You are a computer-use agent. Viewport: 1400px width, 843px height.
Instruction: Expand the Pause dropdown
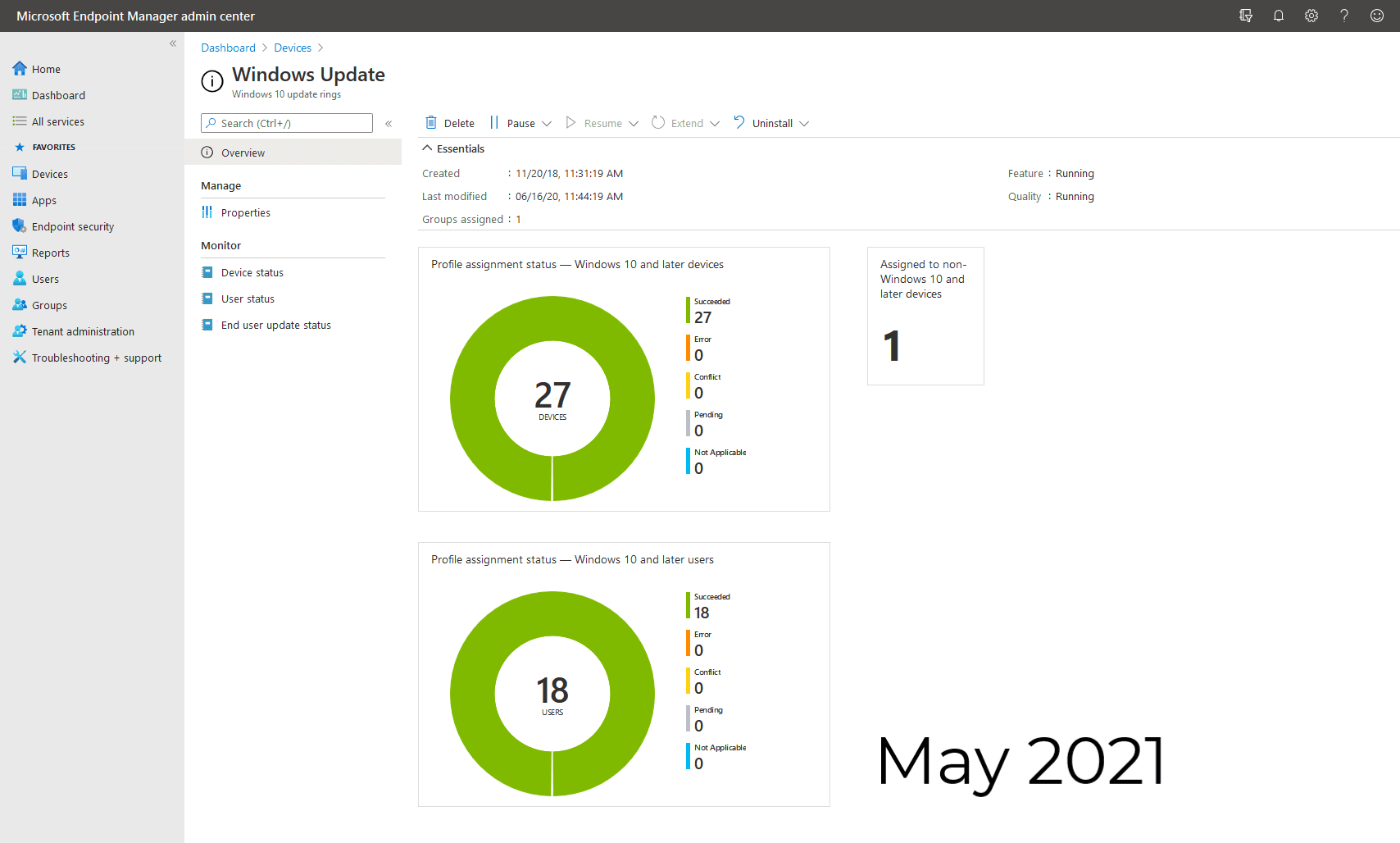[x=547, y=124]
